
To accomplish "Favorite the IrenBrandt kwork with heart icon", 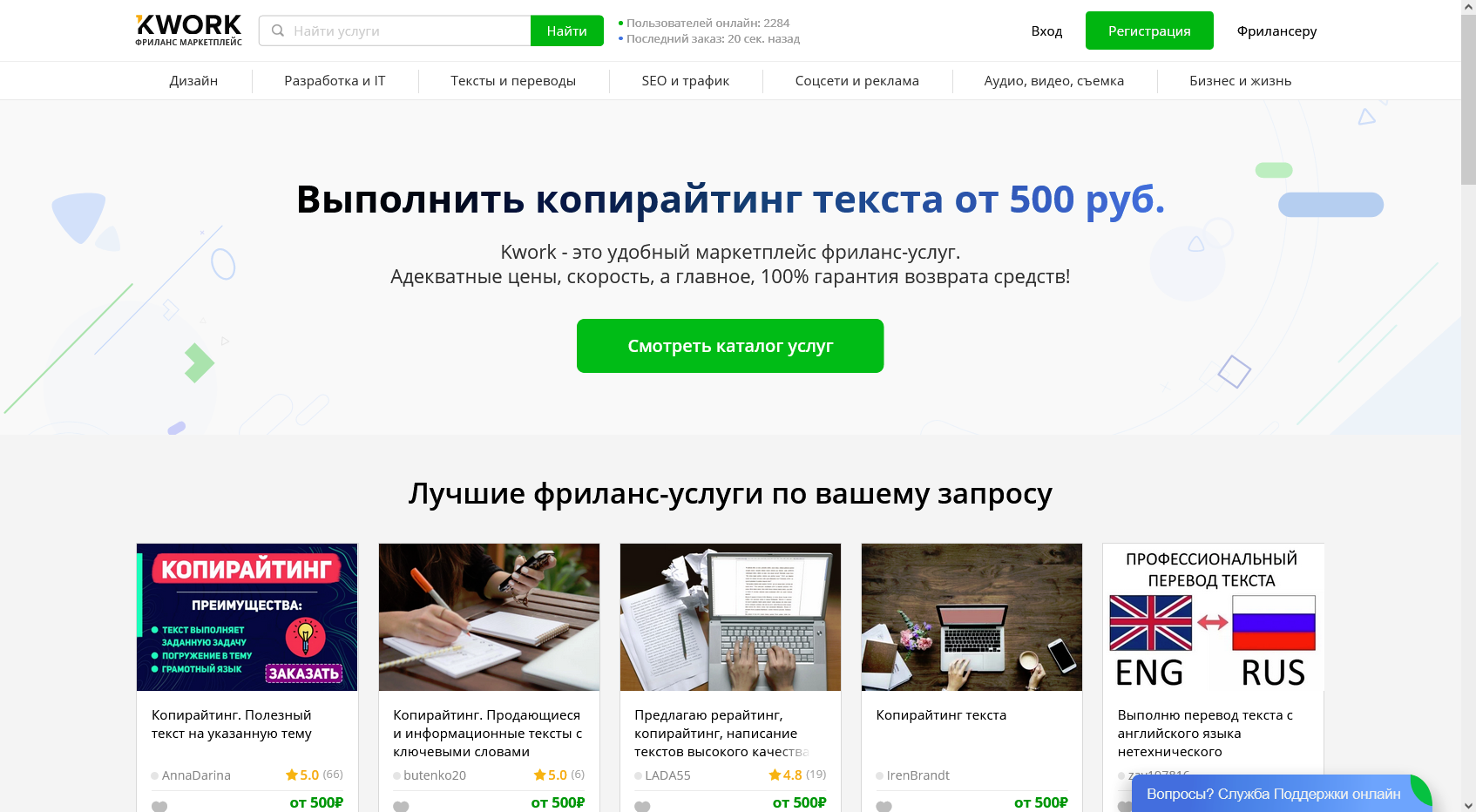I will (x=884, y=806).
